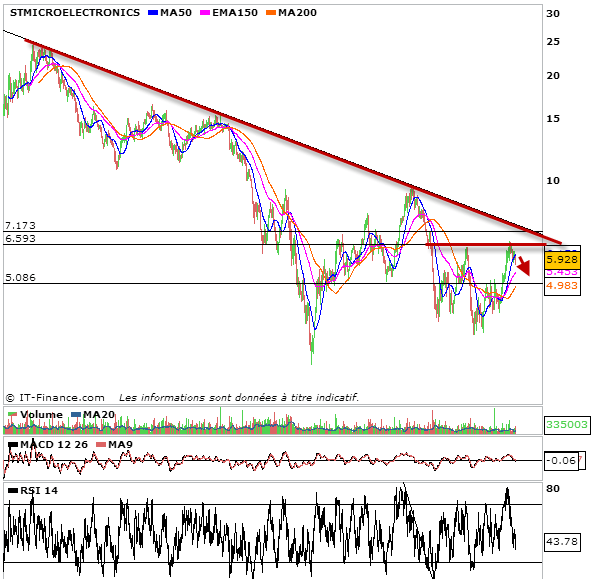The width and height of the screenshot is (600, 579).
Task: Click the black MACD 12 26 legend marker
Action: pyautogui.click(x=11, y=444)
